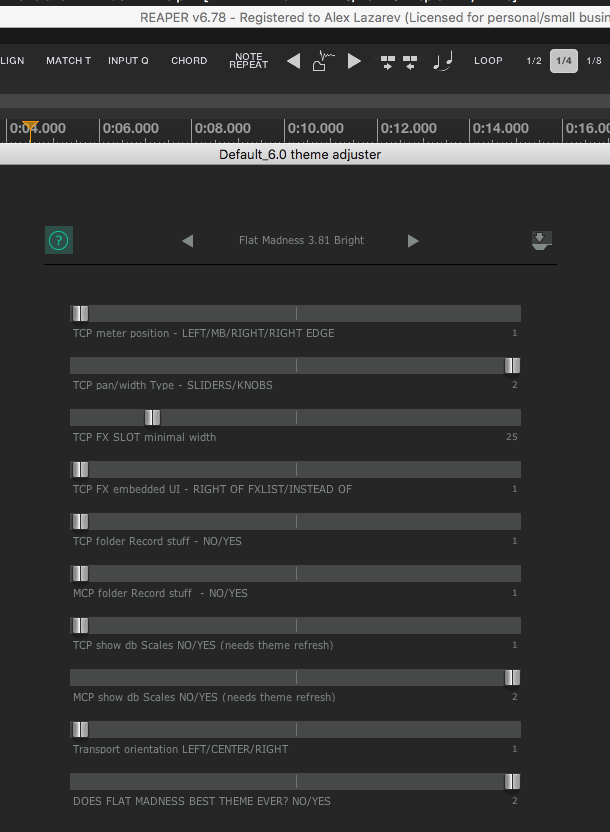Click the musical notes icon
This screenshot has height=832, width=610.
(442, 61)
